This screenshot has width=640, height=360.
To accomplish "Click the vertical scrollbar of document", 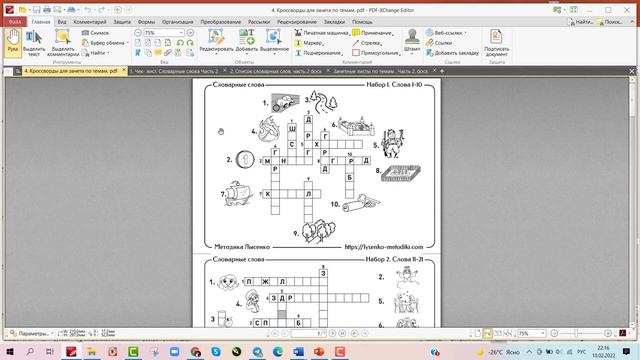I will click(632, 202).
